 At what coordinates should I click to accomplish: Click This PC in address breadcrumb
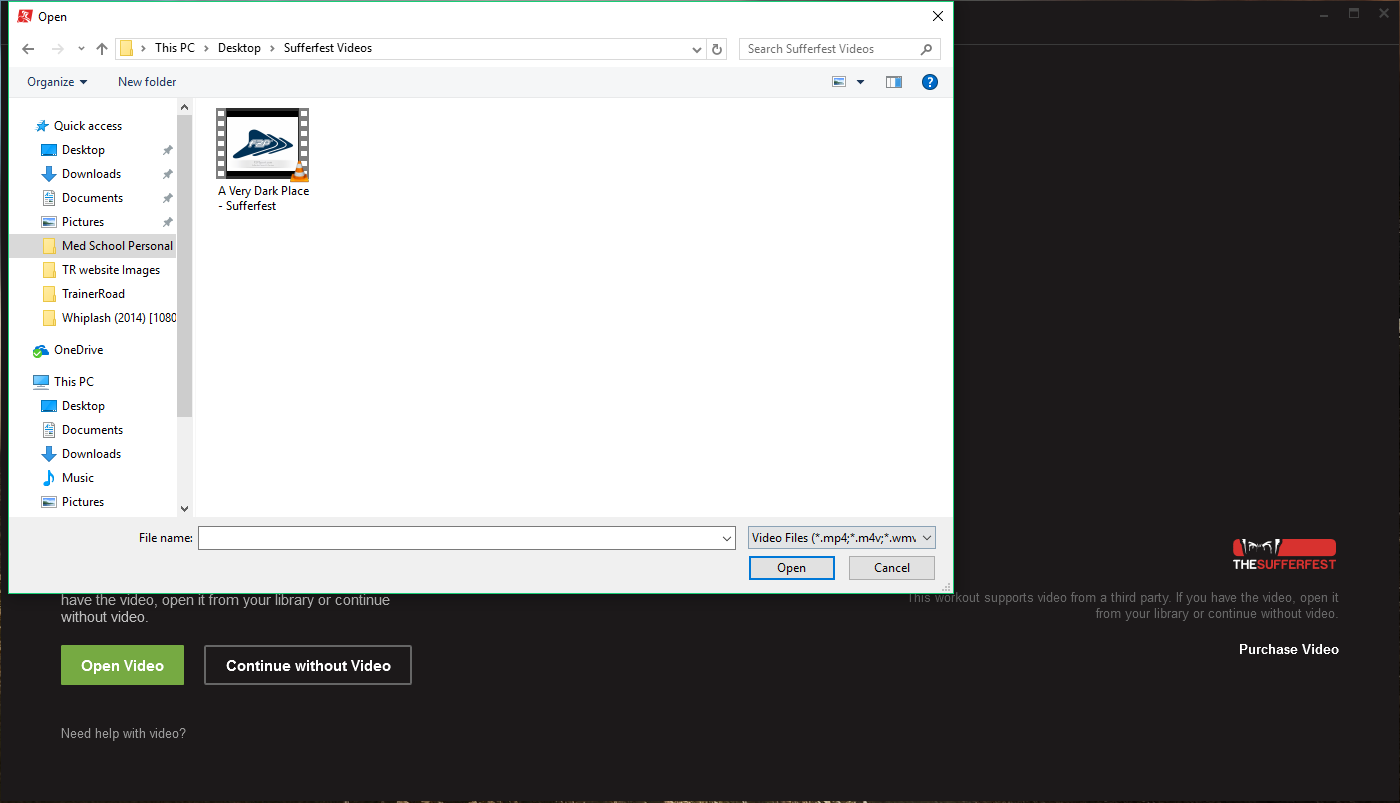pos(175,48)
